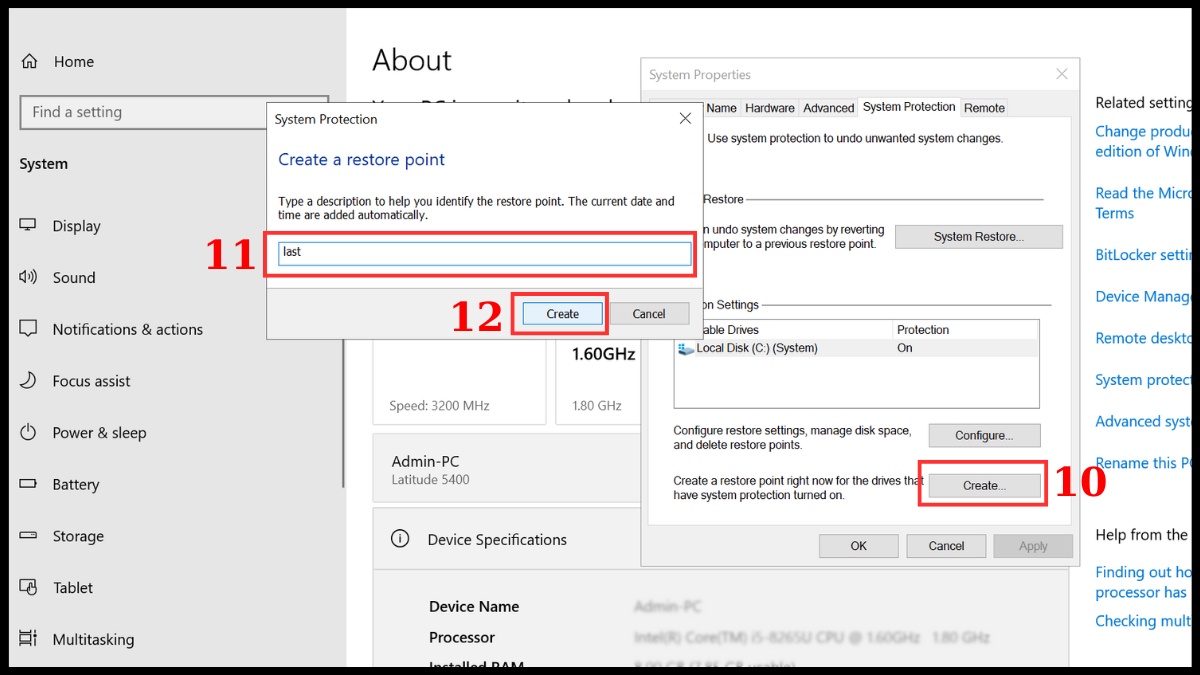Focus the restore point description field
1200x675 pixels.
485,252
